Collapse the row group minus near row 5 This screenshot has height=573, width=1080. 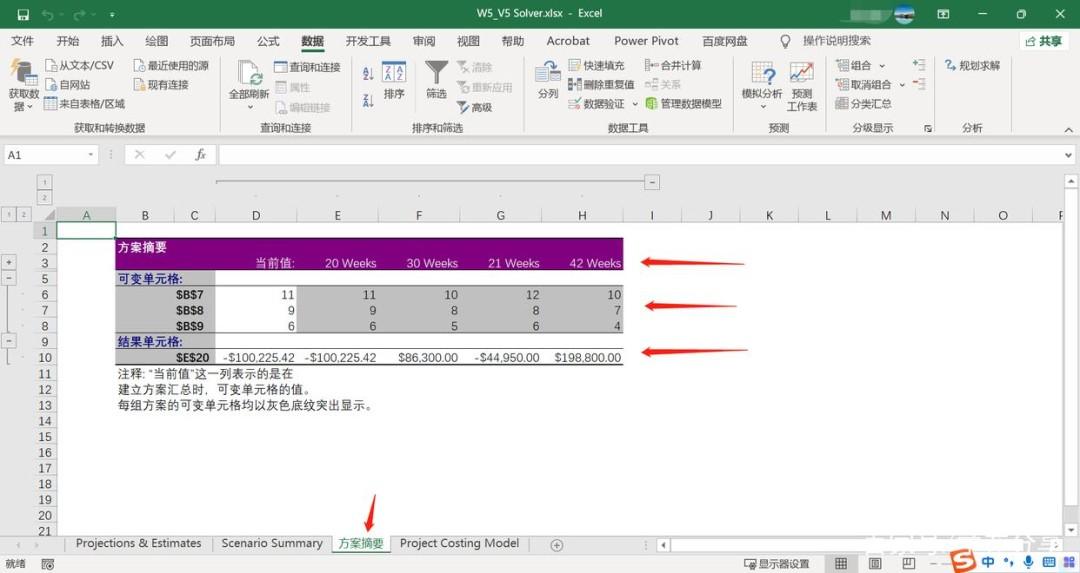coord(9,278)
